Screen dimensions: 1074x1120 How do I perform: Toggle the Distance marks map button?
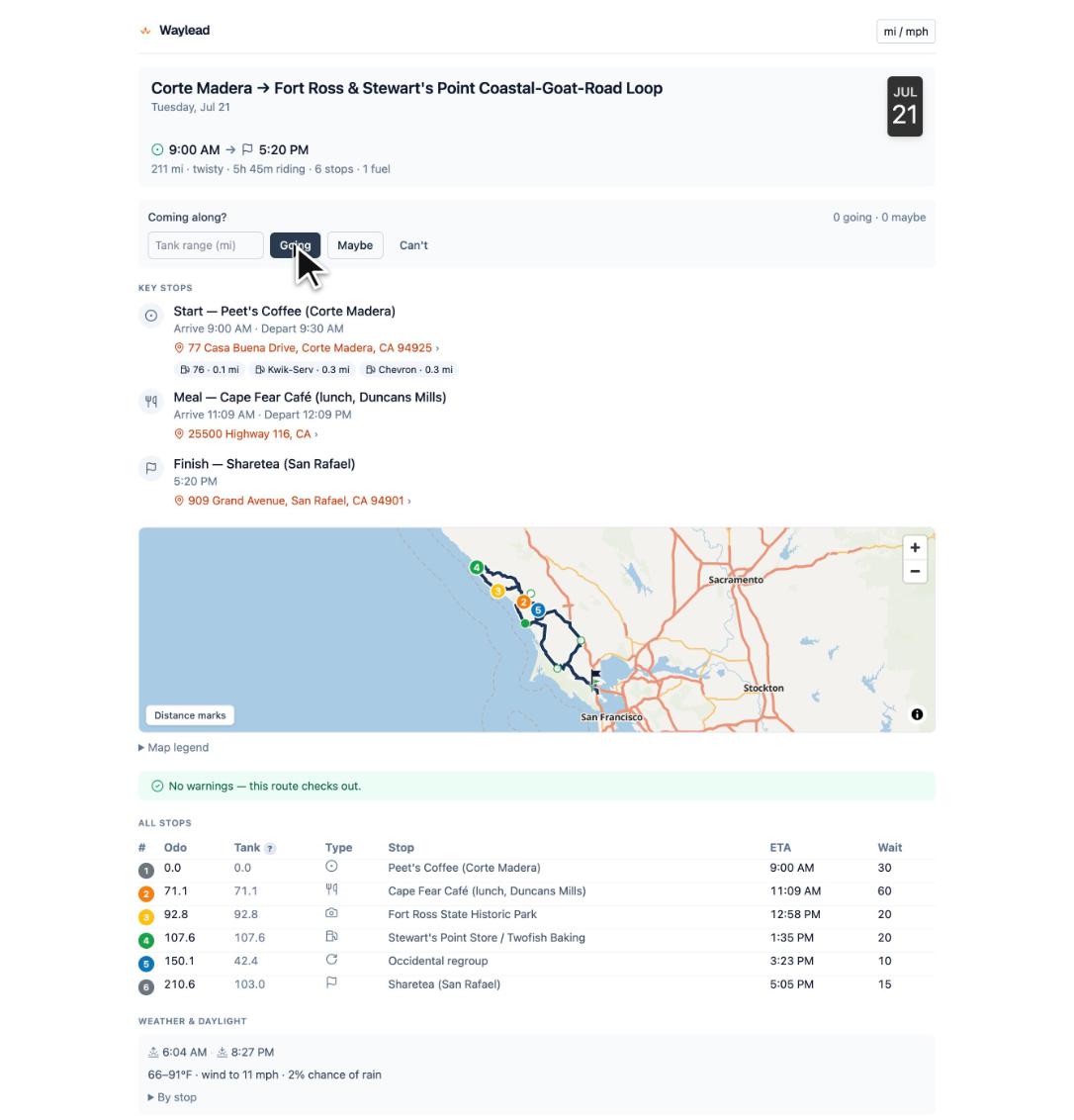[x=190, y=715]
